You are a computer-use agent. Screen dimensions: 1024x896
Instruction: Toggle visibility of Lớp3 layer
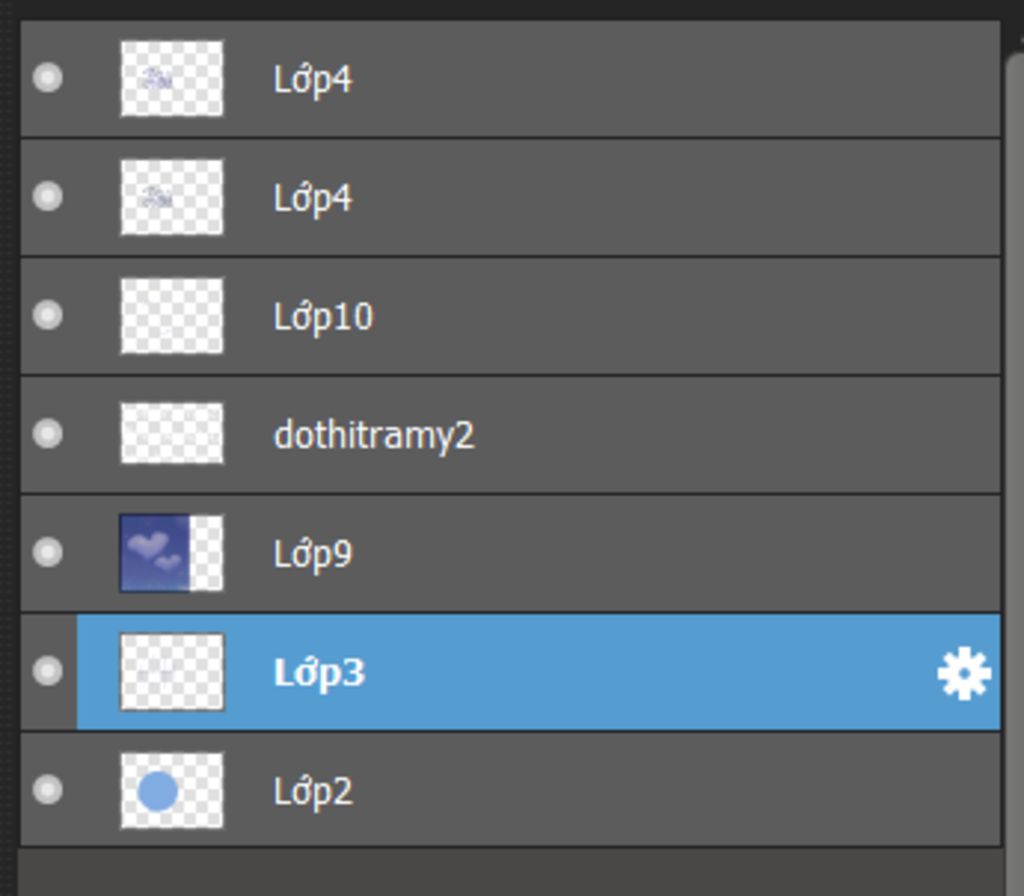click(48, 671)
